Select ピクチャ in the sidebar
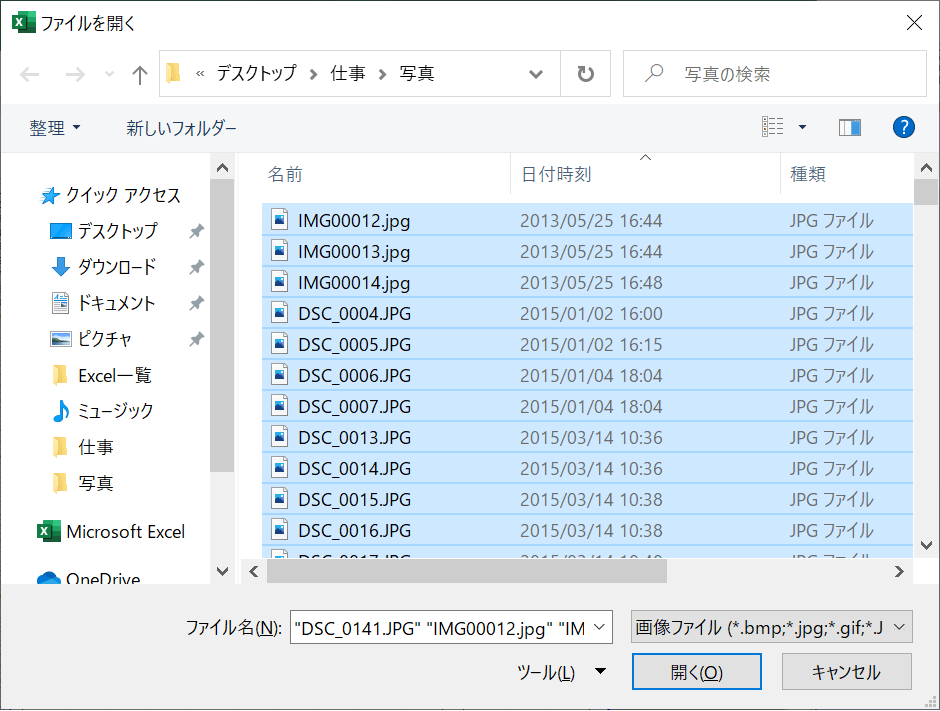 [105, 339]
